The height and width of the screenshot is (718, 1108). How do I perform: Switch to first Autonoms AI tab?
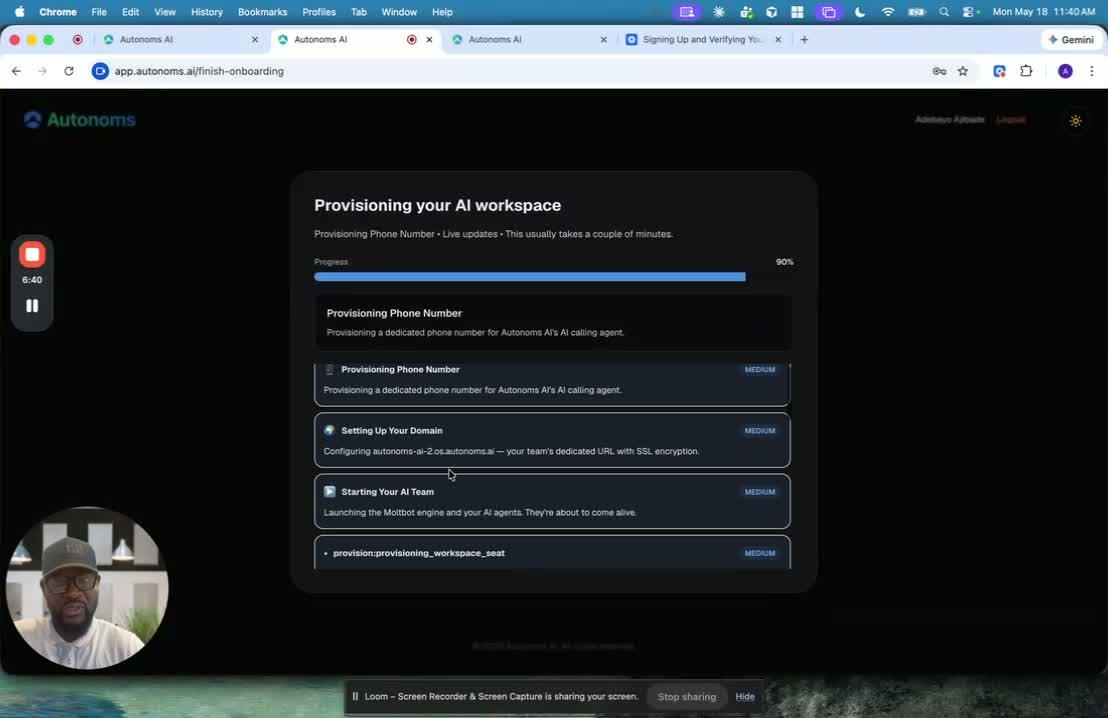point(180,40)
